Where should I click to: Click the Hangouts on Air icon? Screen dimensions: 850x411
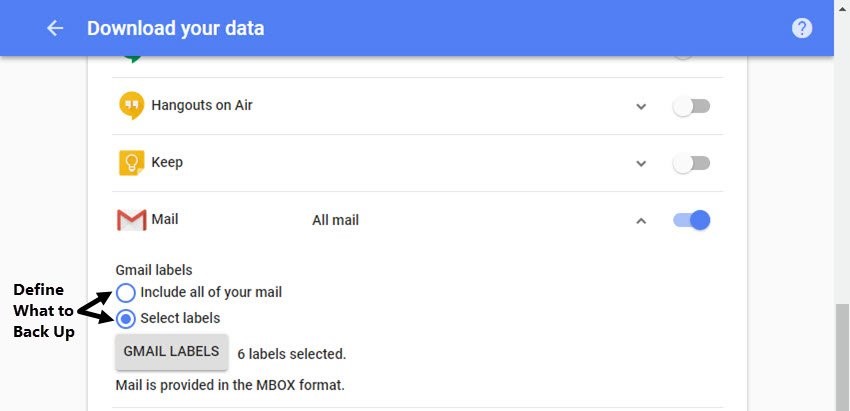click(x=132, y=105)
